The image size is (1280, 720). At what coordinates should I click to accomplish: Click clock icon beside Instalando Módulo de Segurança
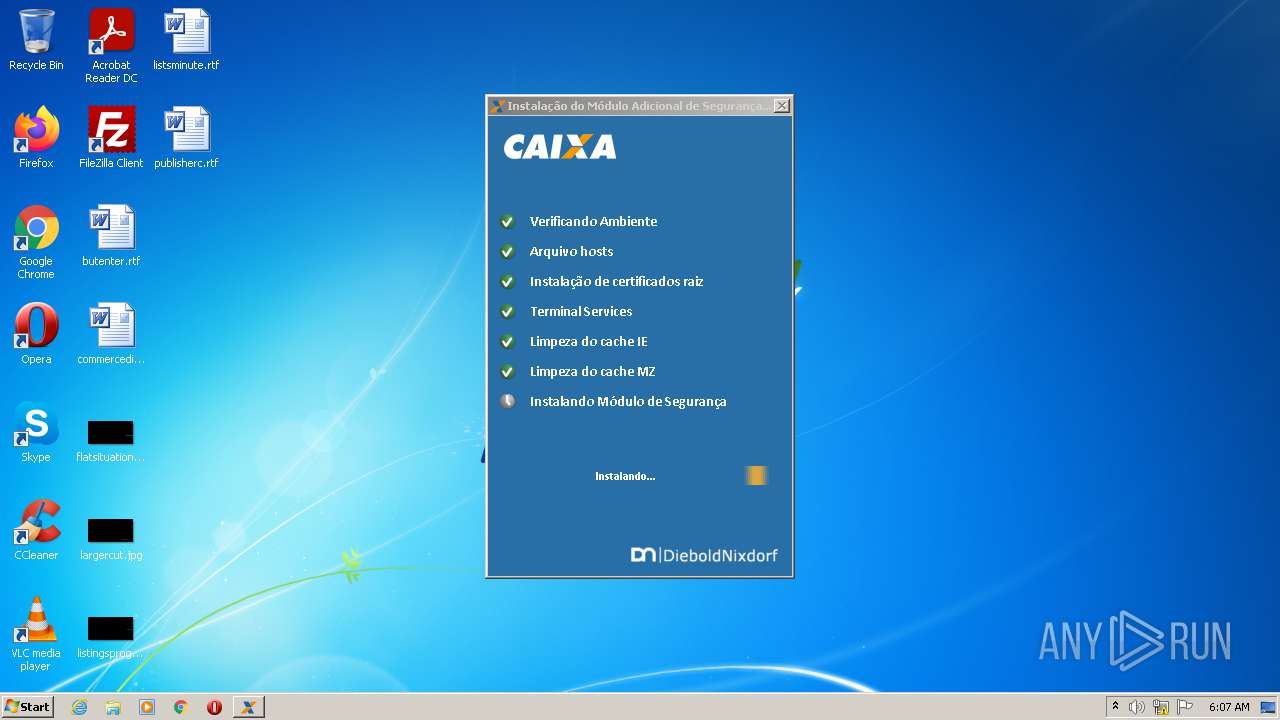[x=508, y=402]
